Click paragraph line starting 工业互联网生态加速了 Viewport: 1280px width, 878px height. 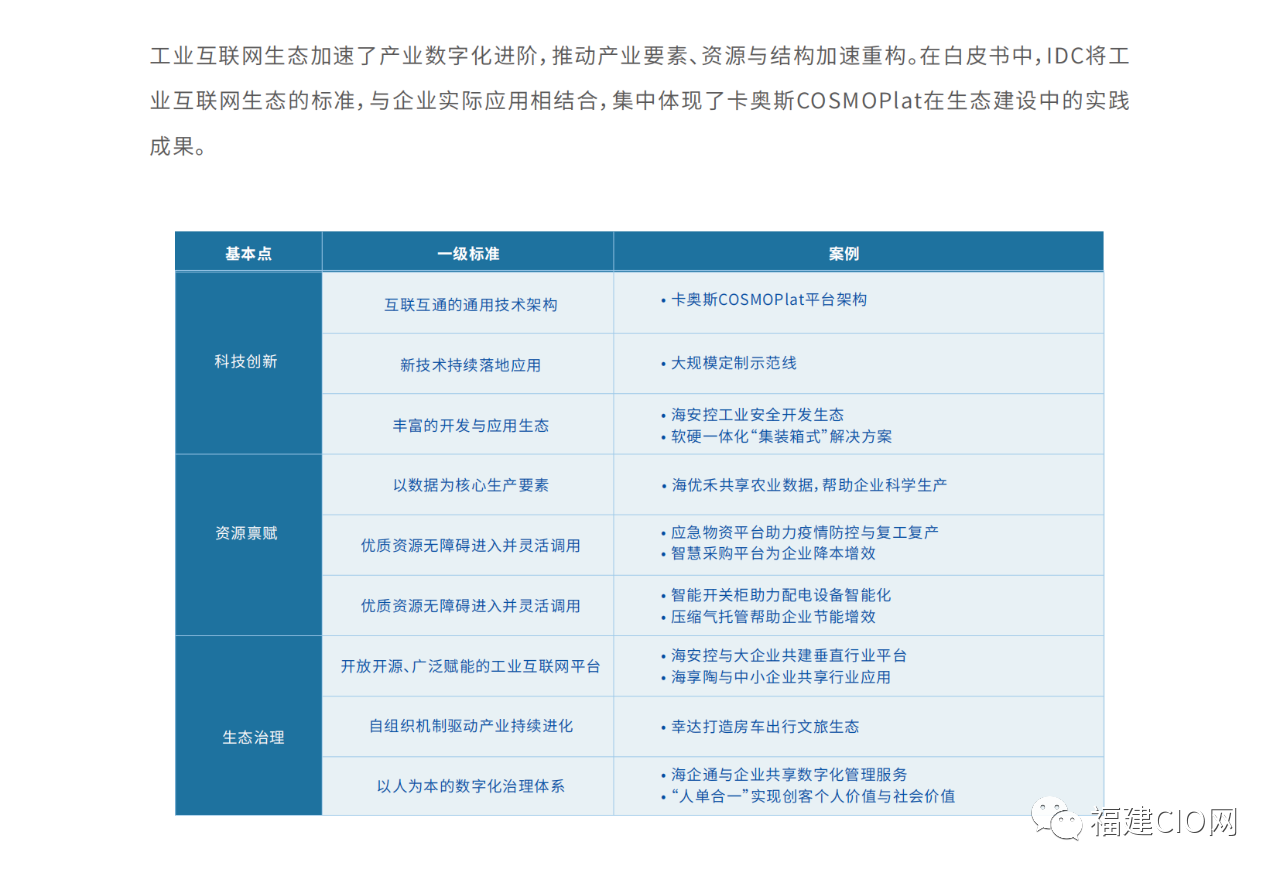coord(640,56)
